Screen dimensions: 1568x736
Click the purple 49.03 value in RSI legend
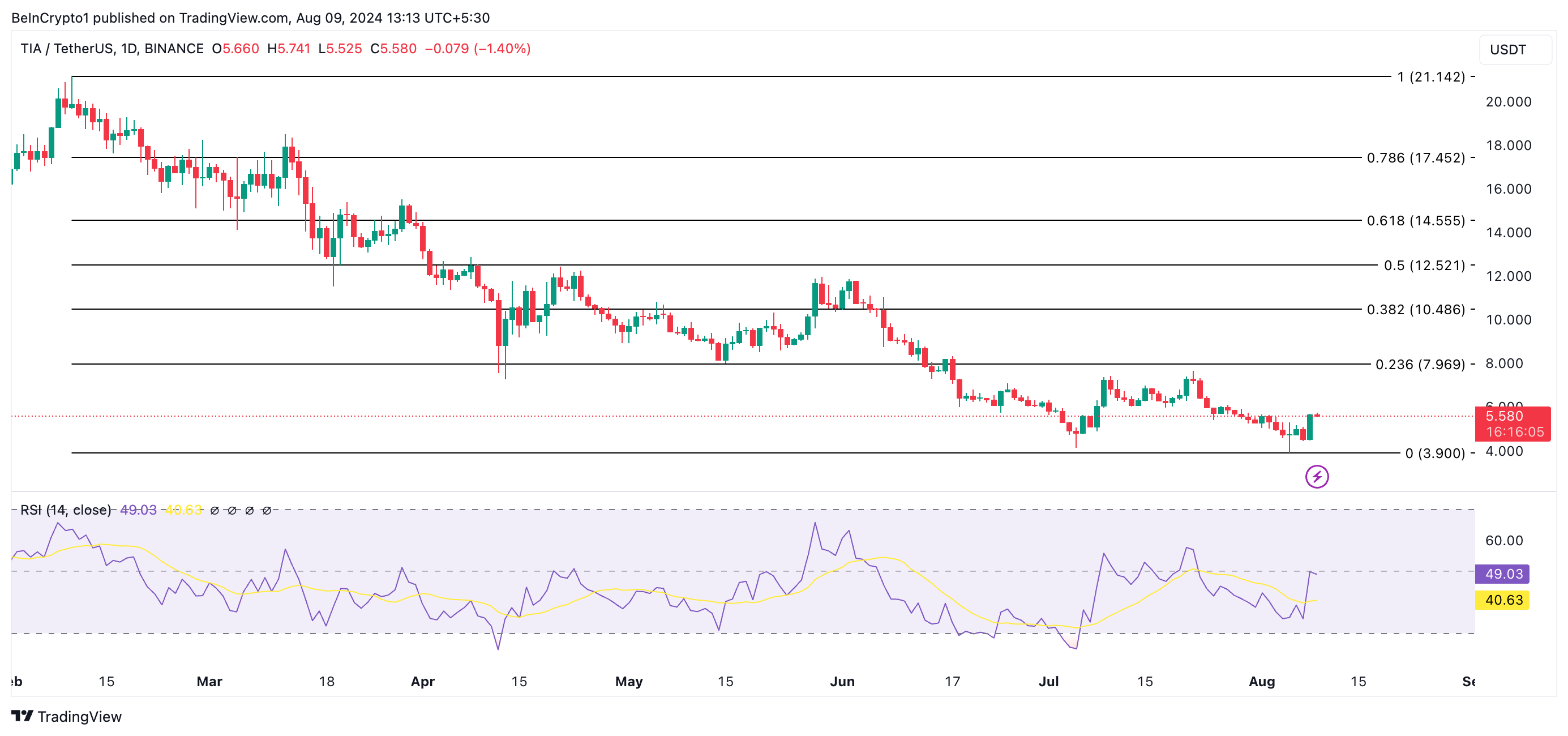[138, 510]
